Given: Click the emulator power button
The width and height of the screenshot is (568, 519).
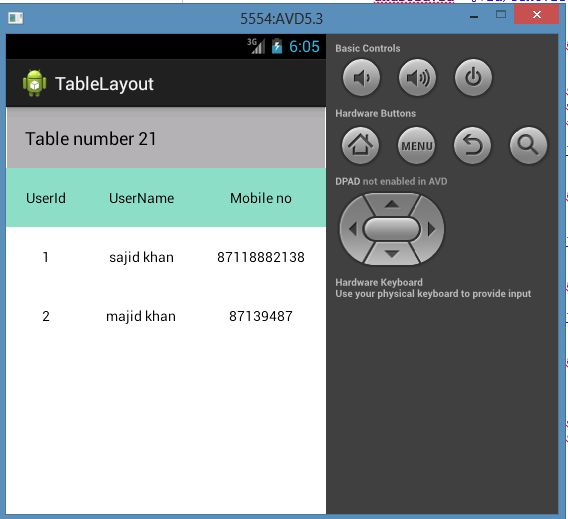Looking at the screenshot, I should [x=473, y=78].
